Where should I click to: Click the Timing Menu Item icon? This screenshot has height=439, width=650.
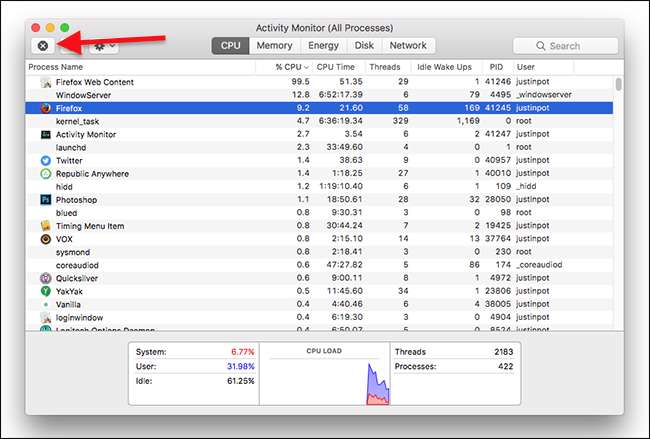click(x=46, y=226)
